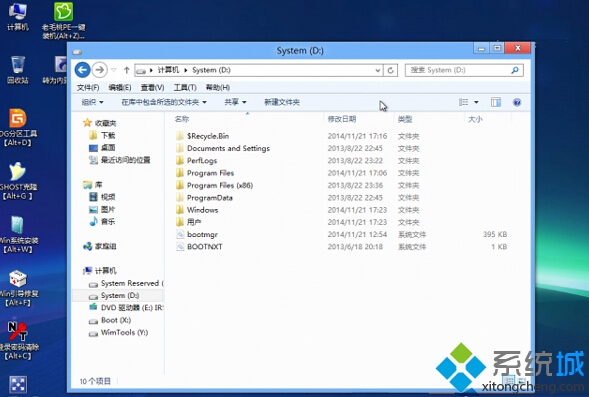
Task: Open the 帮助(H) menu
Action: pyautogui.click(x=218, y=88)
